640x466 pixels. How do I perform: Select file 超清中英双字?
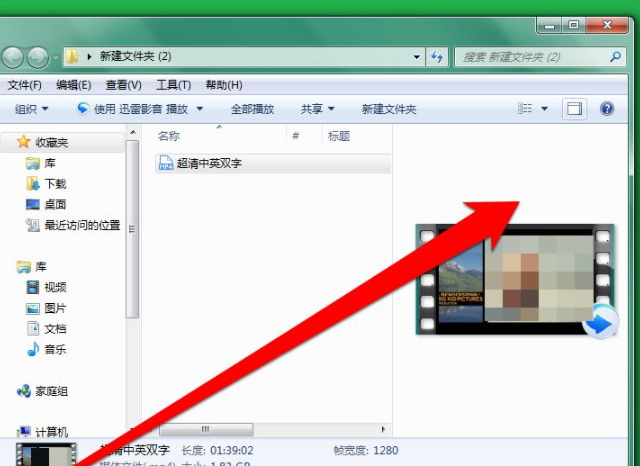[273, 163]
